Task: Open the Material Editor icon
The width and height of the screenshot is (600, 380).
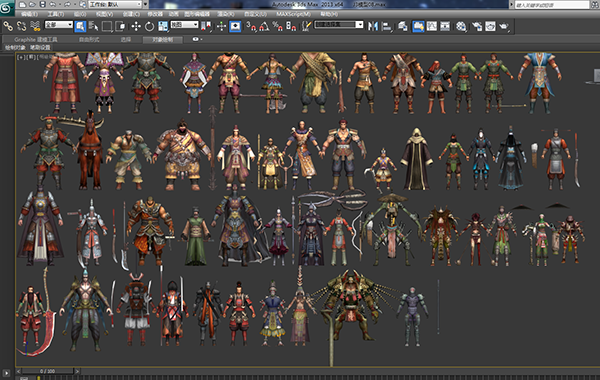Action: [x=461, y=26]
